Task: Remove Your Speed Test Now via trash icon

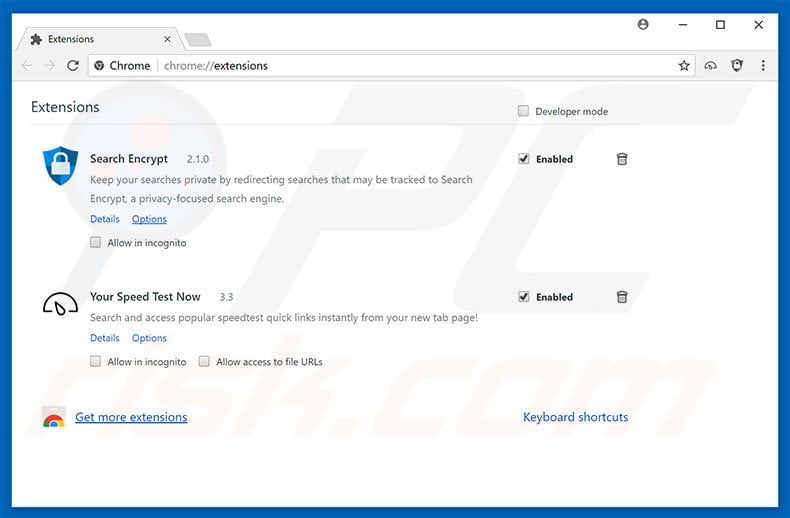Action: (x=622, y=297)
